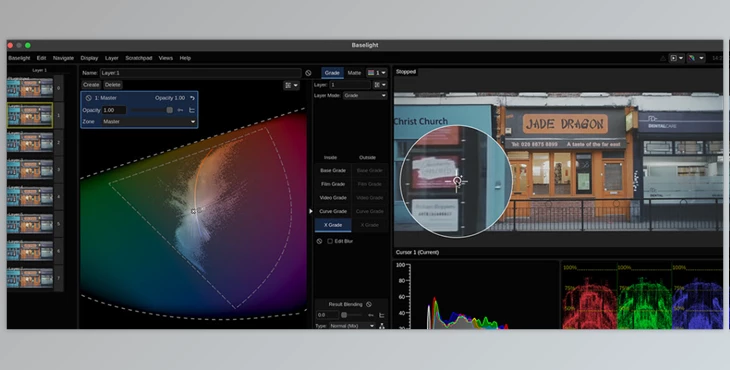Open the Display menu
This screenshot has height=370, width=730.
click(89, 58)
